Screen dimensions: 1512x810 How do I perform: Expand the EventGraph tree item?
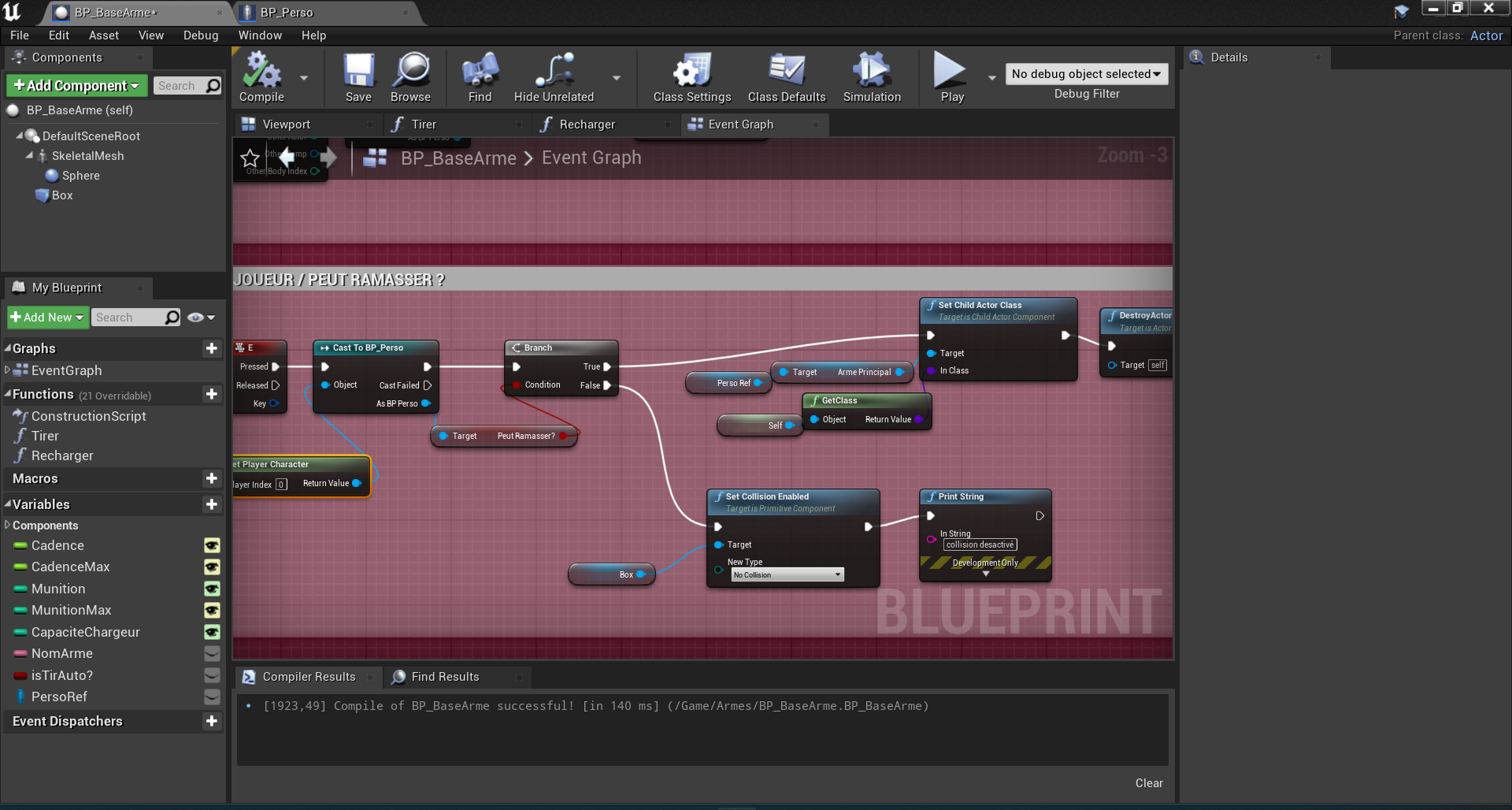(8, 370)
